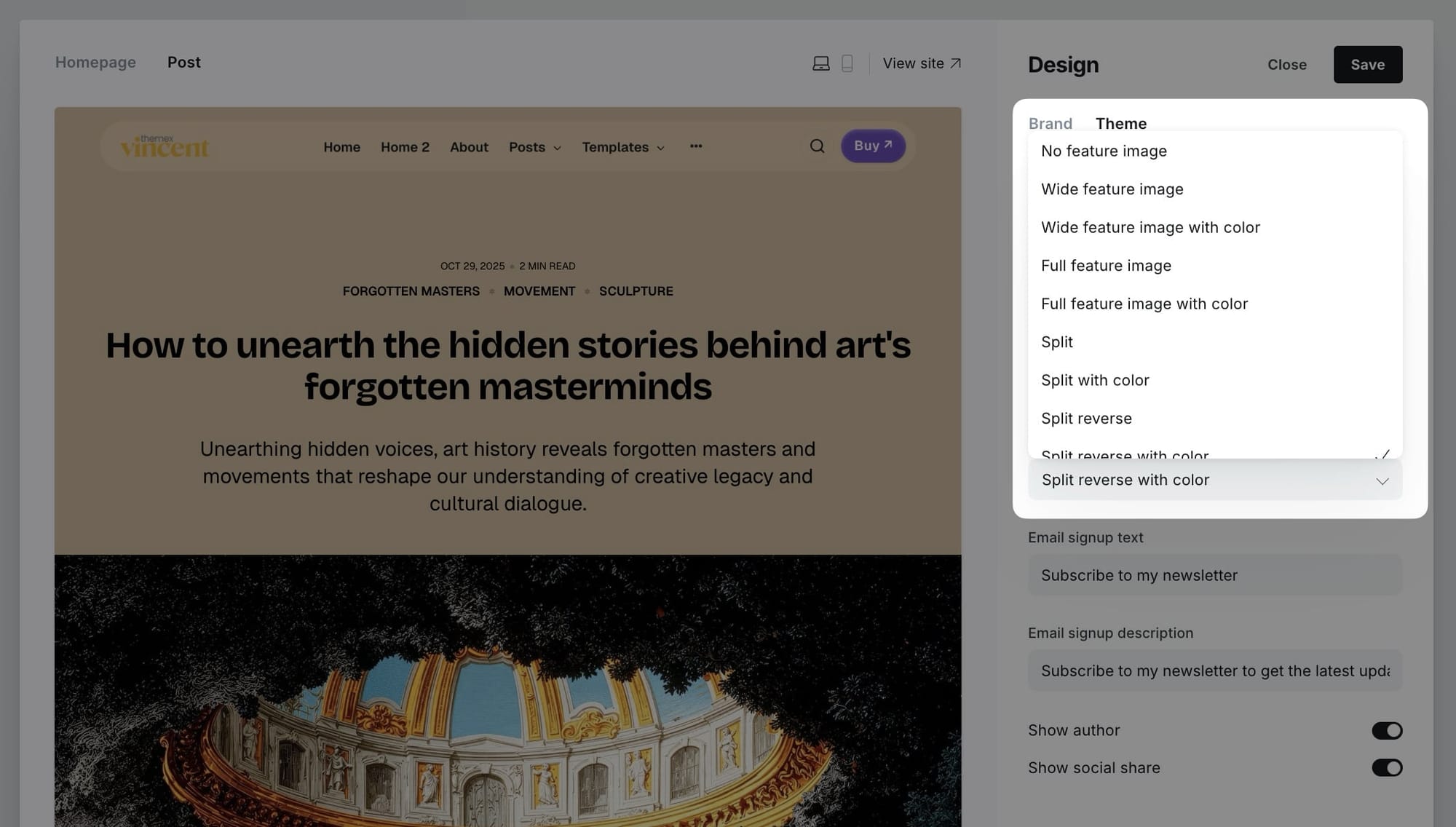Close the Design panel
This screenshot has height=827, width=1456.
pyautogui.click(x=1286, y=65)
